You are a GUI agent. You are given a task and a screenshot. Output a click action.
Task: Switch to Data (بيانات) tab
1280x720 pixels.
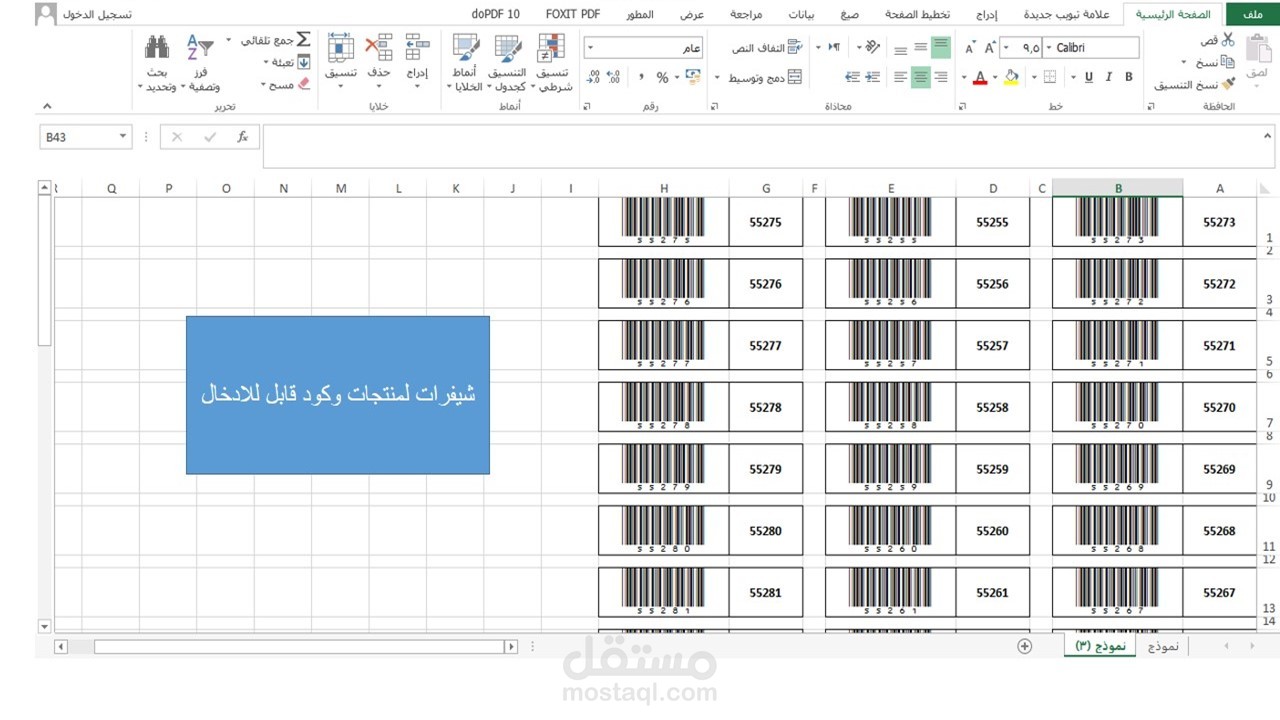(800, 14)
